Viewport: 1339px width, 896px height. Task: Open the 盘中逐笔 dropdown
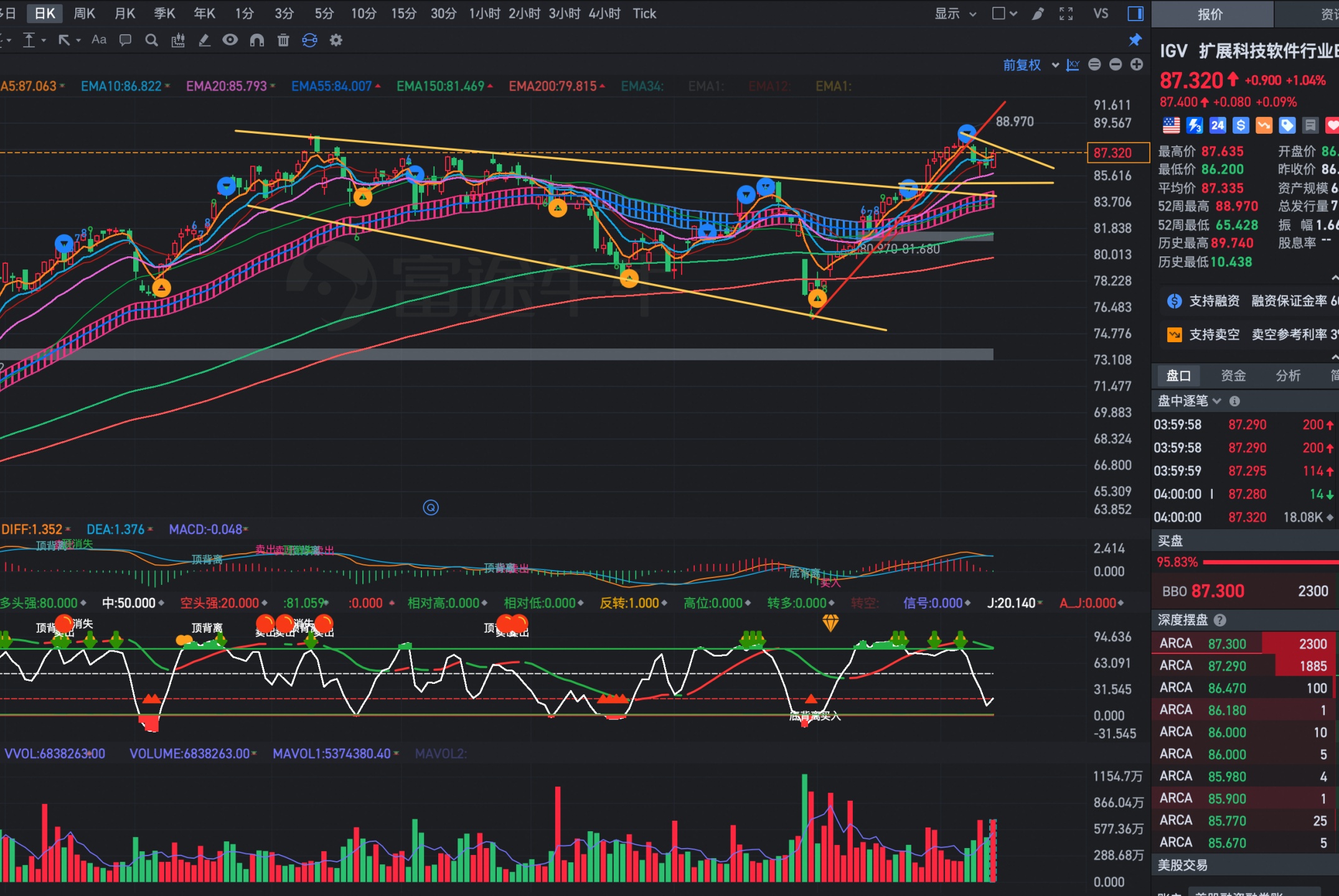[x=1189, y=401]
